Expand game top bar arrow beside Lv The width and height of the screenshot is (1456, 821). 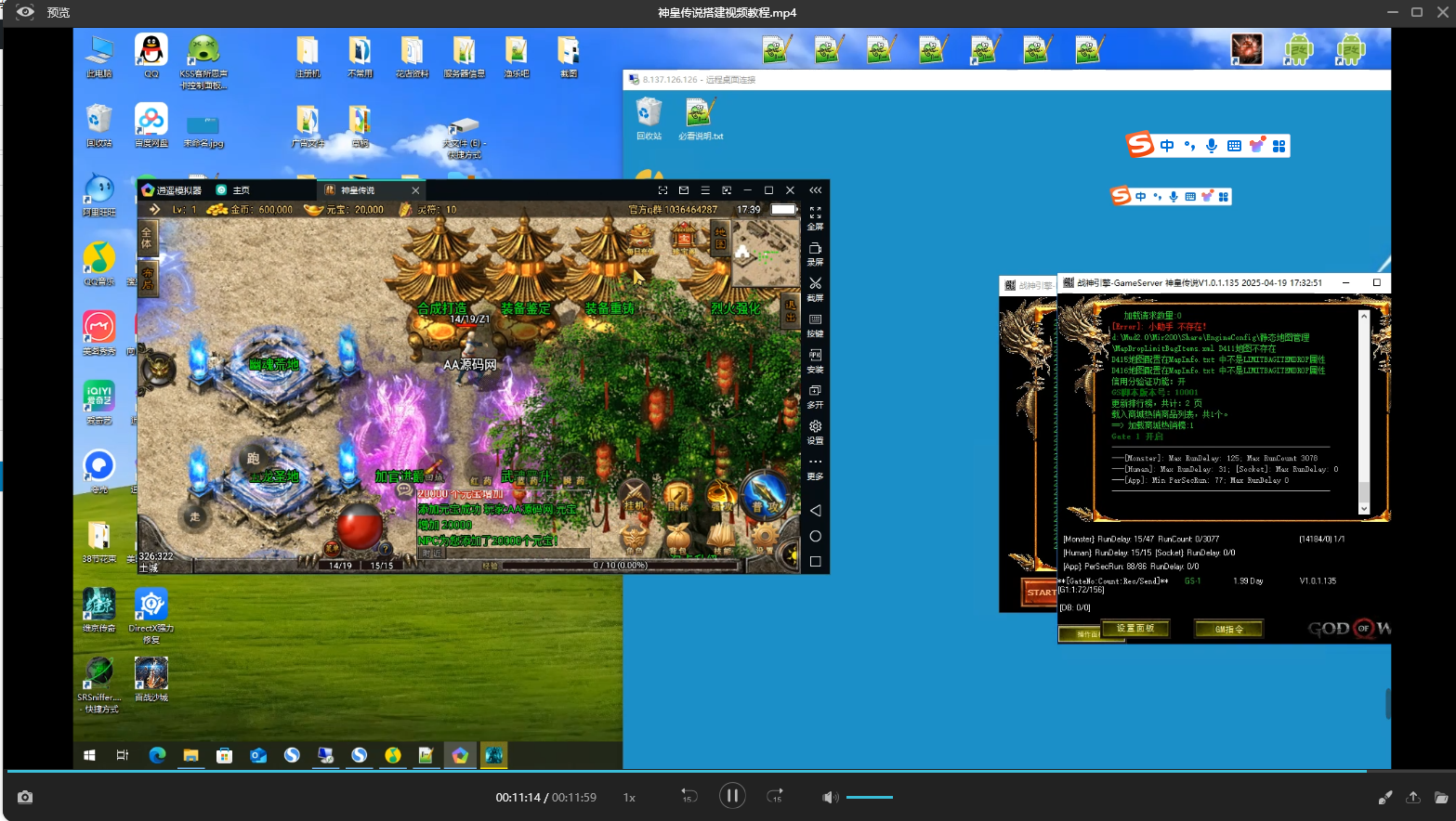[x=154, y=209]
